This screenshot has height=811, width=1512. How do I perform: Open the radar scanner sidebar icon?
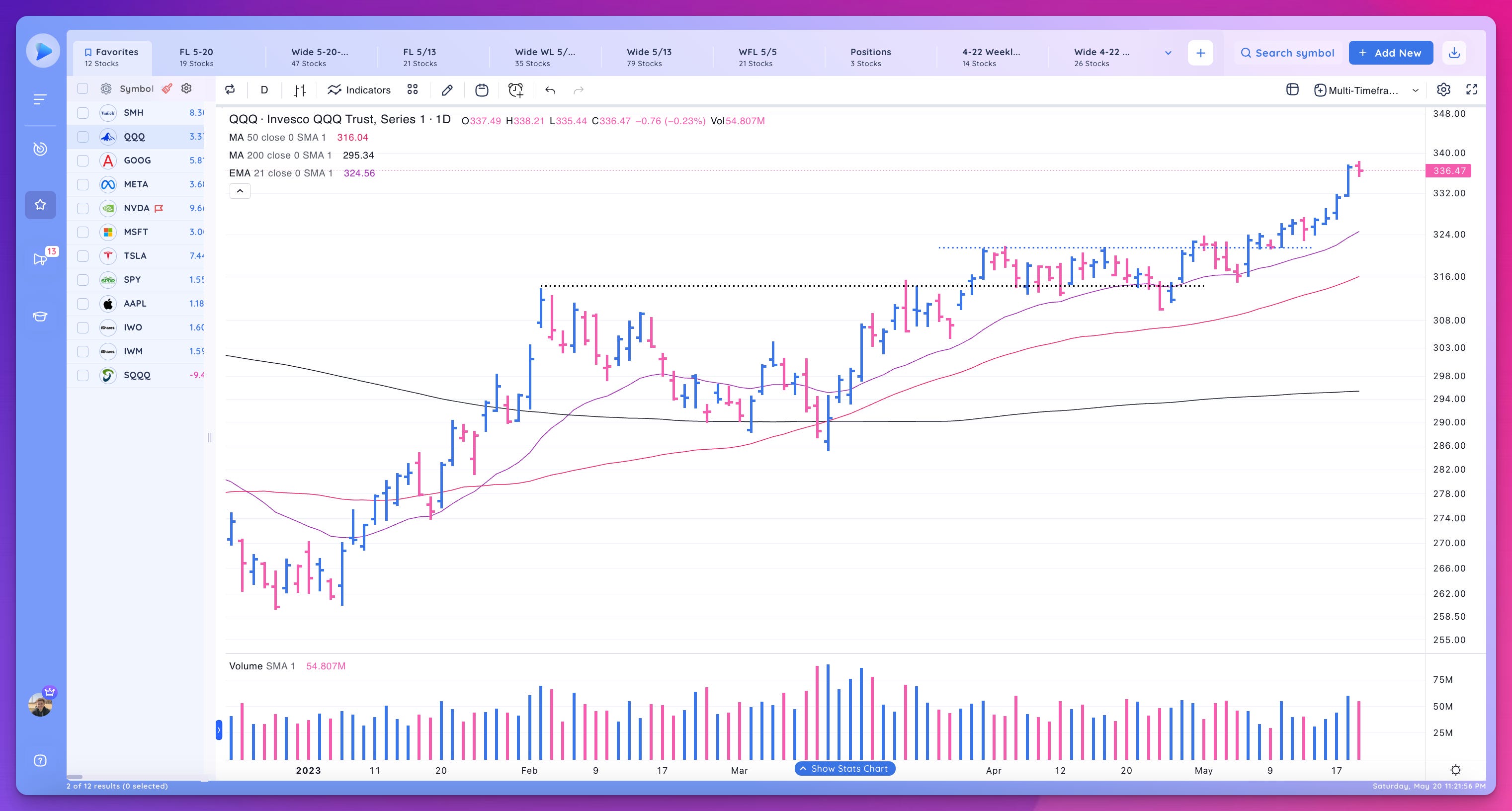[x=40, y=149]
